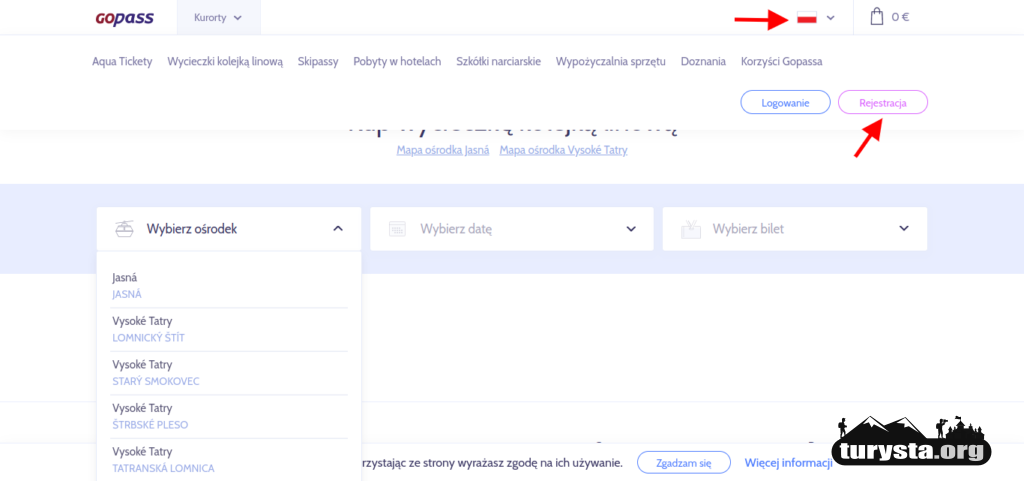Image resolution: width=1024 pixels, height=481 pixels.
Task: Open the Aqua Tickety menu item
Action: pyautogui.click(x=122, y=61)
